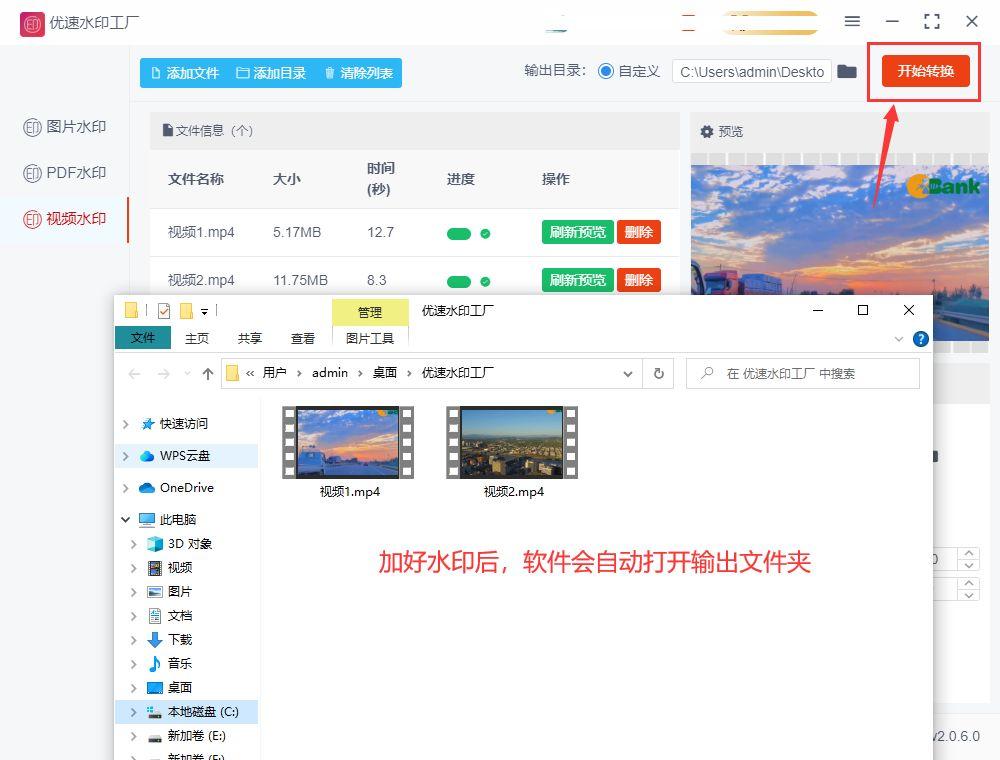1000x760 pixels.
Task: Click 添加文件 to add files
Action: (x=185, y=73)
